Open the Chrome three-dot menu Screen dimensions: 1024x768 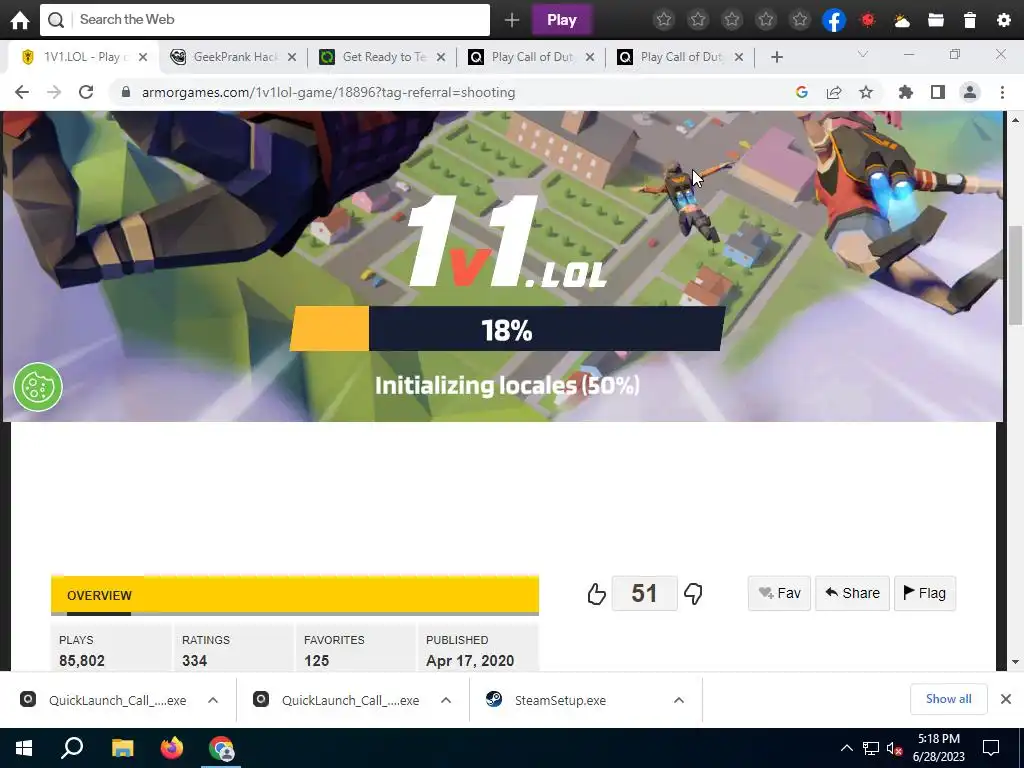point(1002,92)
